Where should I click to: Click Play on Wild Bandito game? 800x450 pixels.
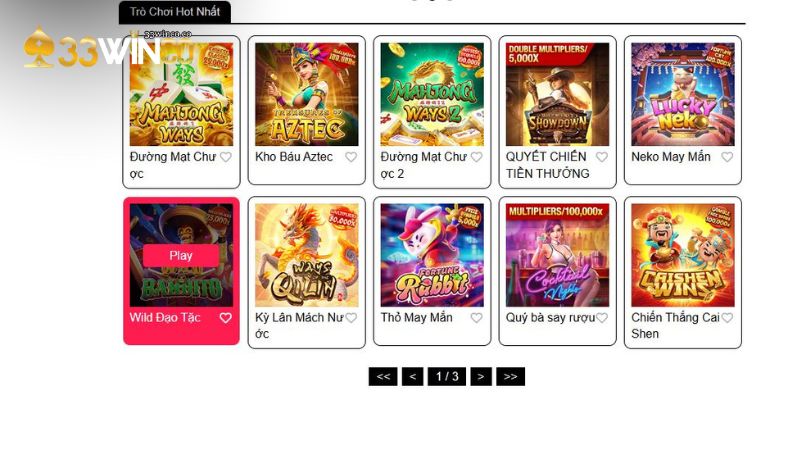181,256
